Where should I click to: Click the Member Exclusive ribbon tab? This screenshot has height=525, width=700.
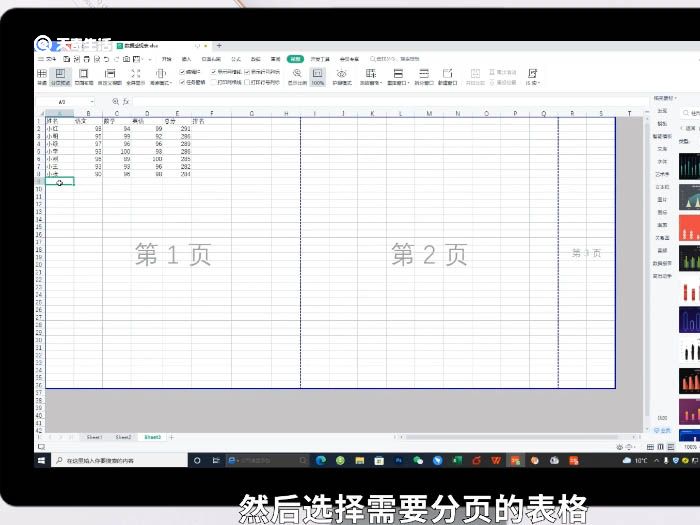tap(349, 59)
